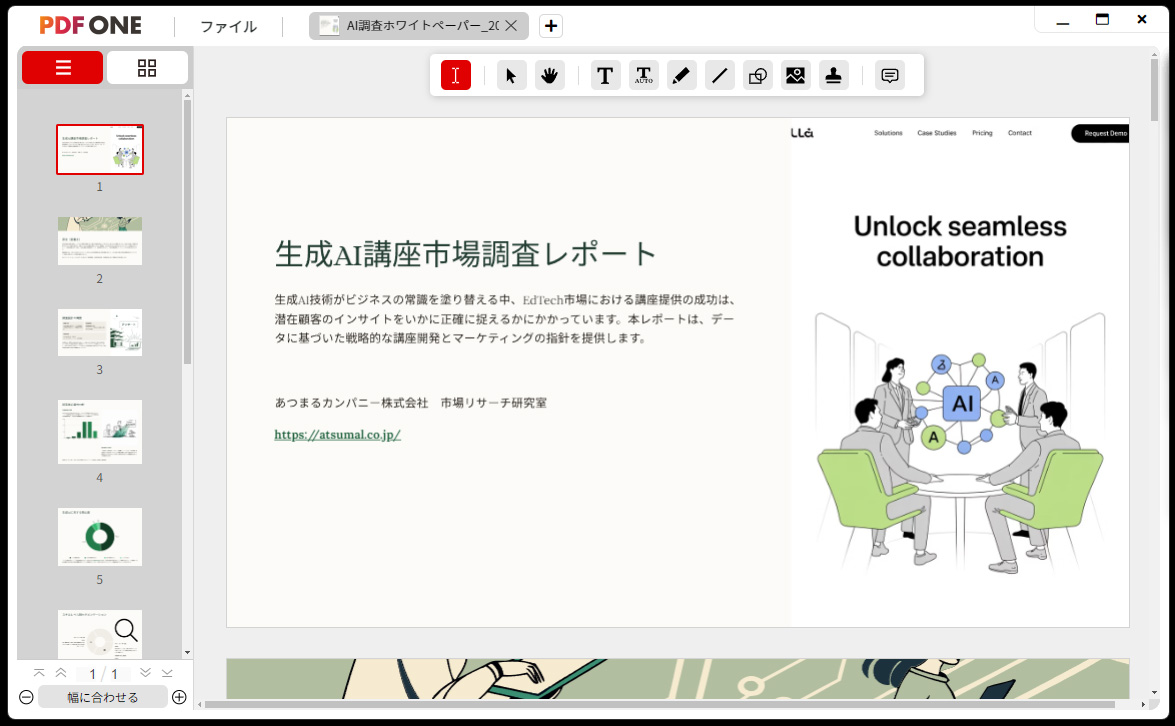Add a comment annotation

point(889,75)
